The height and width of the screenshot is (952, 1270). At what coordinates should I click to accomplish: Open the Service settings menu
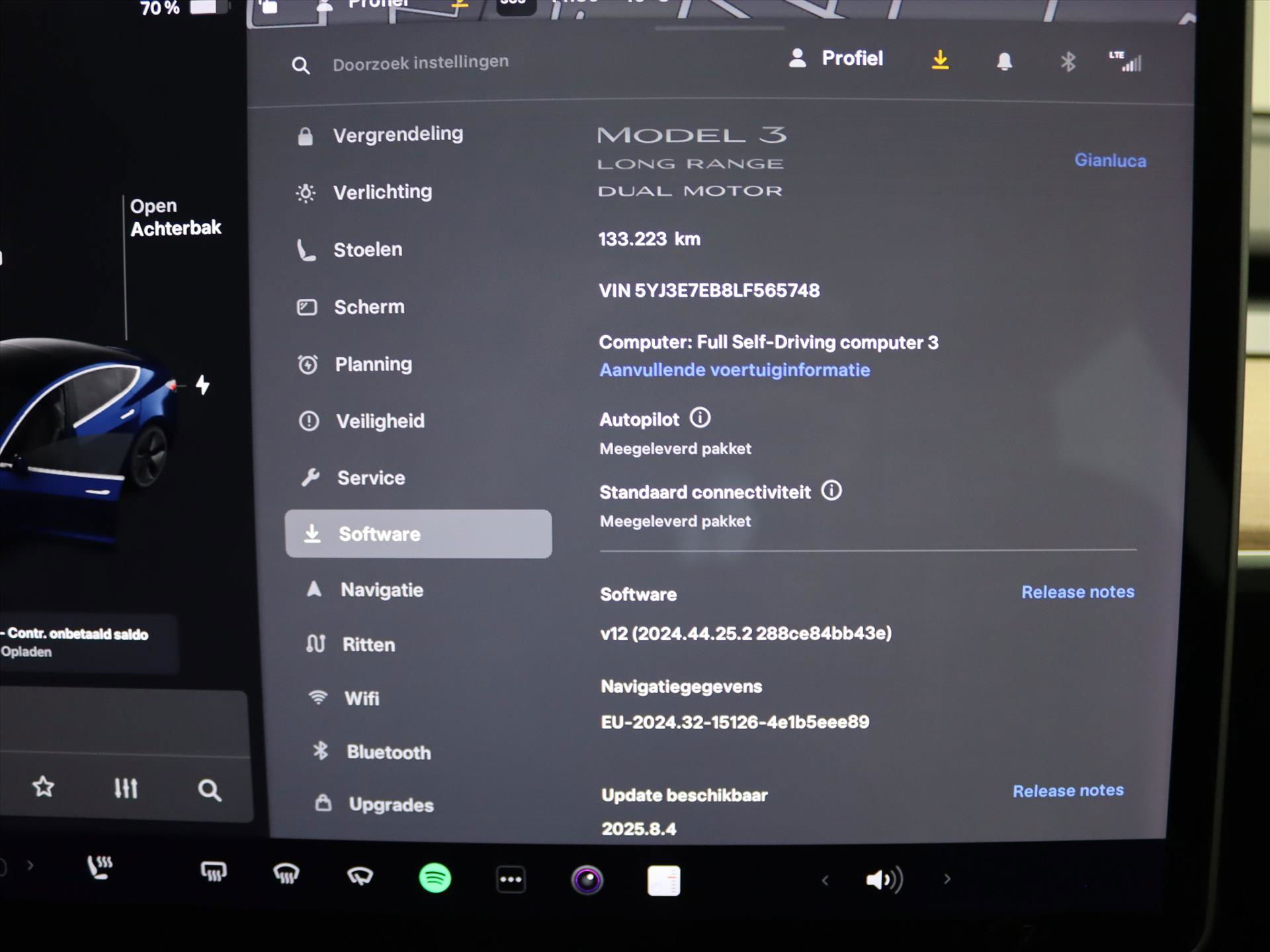353,478
